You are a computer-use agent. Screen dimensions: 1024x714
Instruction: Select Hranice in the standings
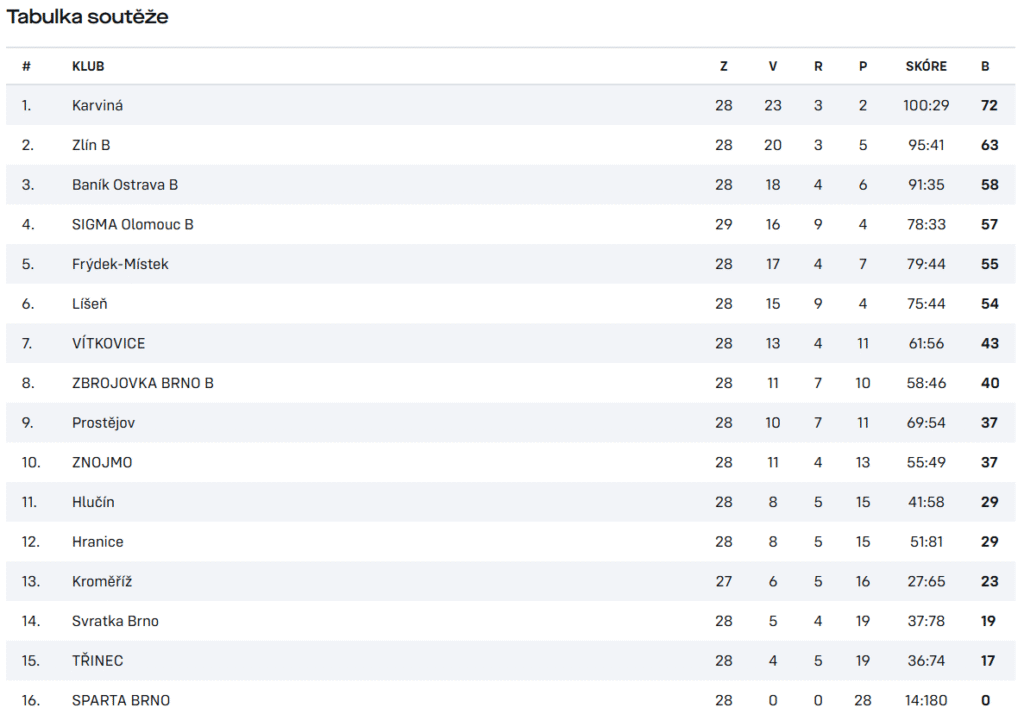[x=97, y=542]
